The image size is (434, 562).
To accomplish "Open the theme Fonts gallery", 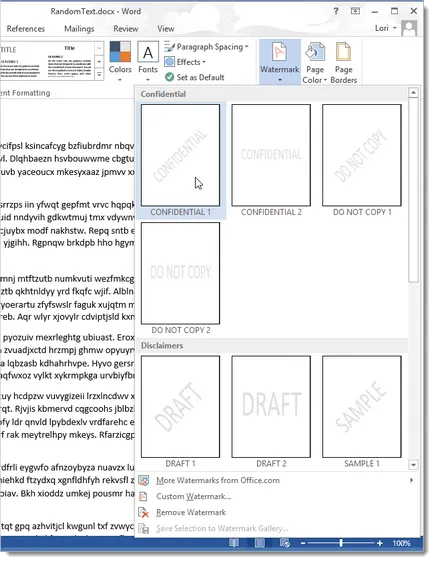I will (x=148, y=62).
